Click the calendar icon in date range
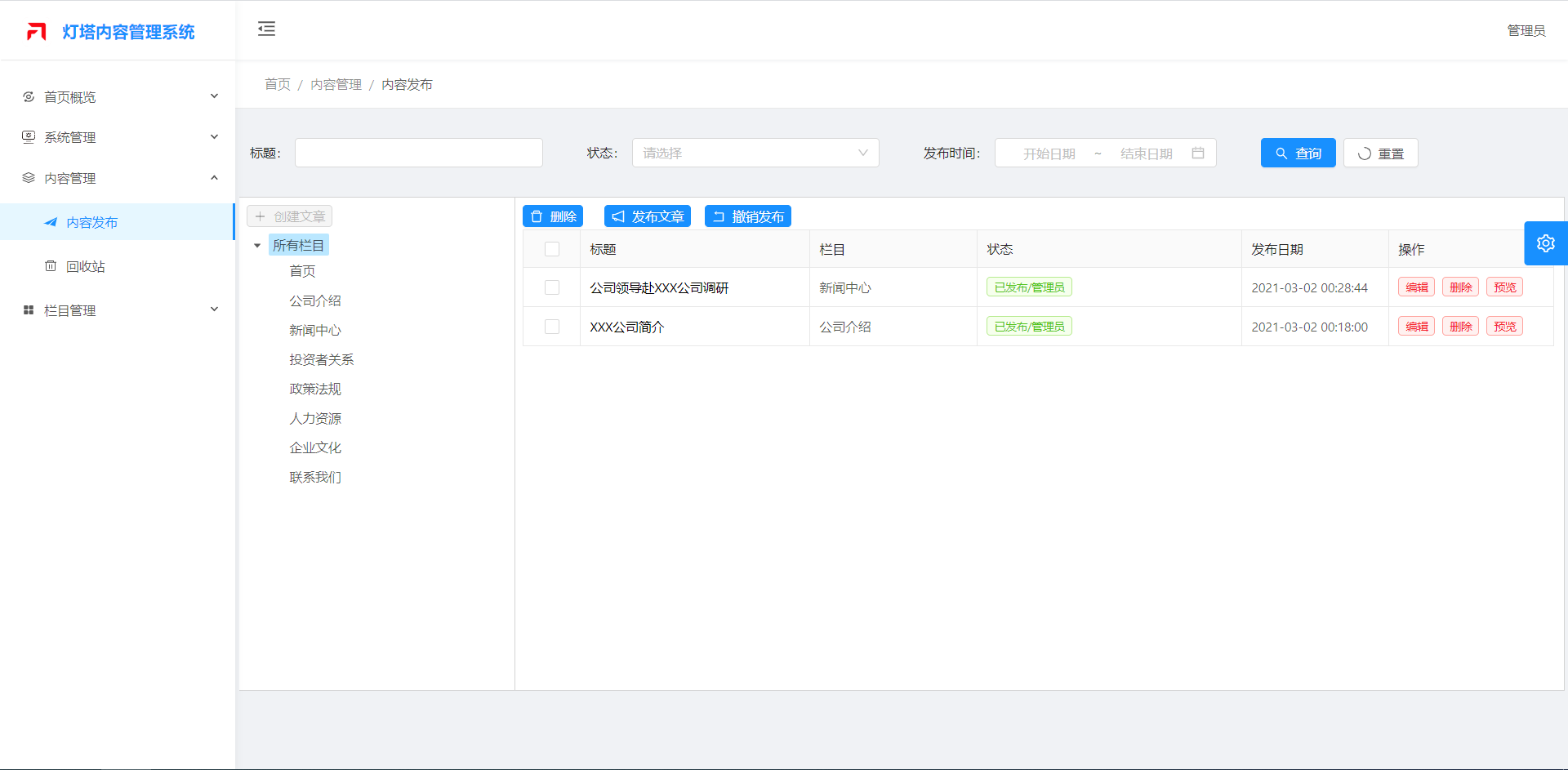 pyautogui.click(x=1197, y=154)
